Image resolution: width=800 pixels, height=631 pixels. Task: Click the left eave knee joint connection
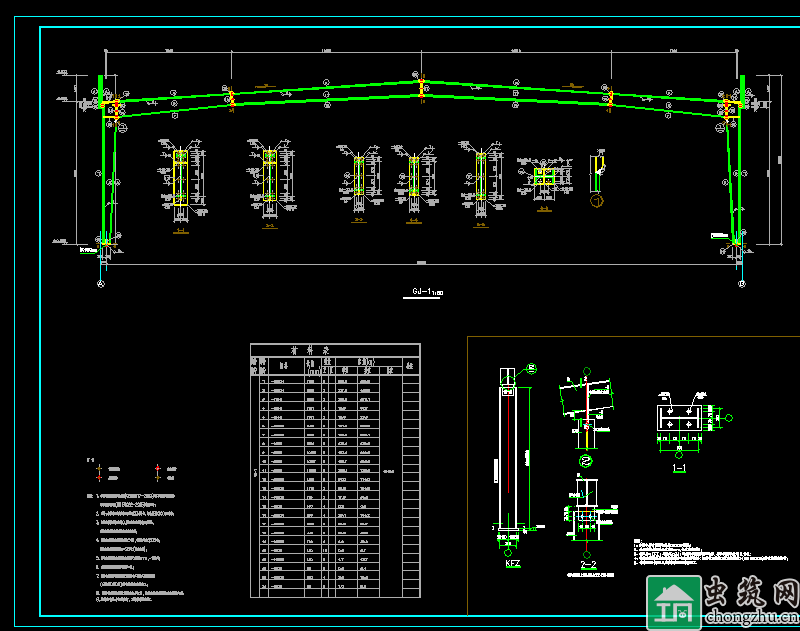click(113, 106)
